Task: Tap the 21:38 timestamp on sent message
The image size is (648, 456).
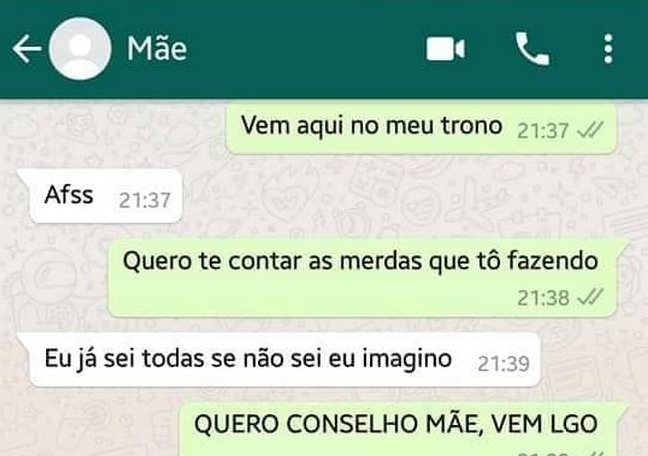Action: (543, 298)
